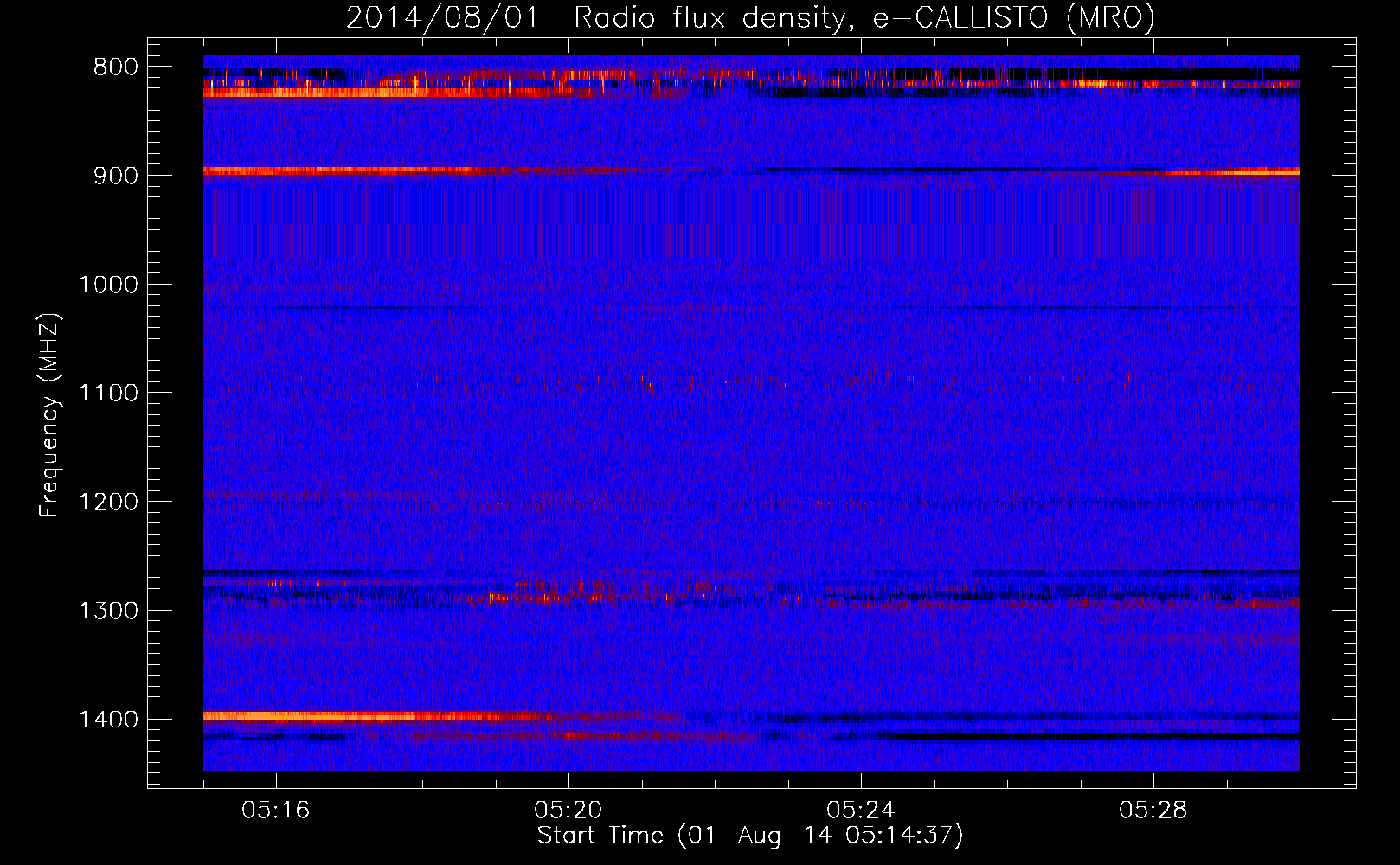Select the 800 frequency tick label
The width and height of the screenshot is (1400, 865).
115,67
